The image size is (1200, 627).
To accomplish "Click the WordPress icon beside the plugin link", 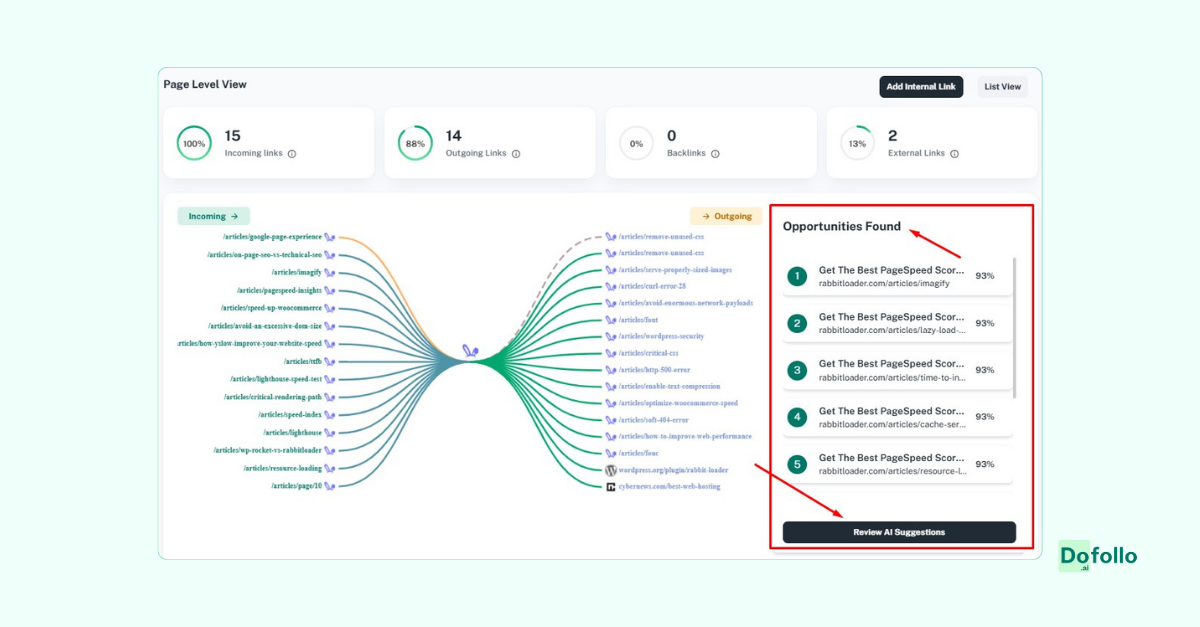I will pyautogui.click(x=610, y=469).
